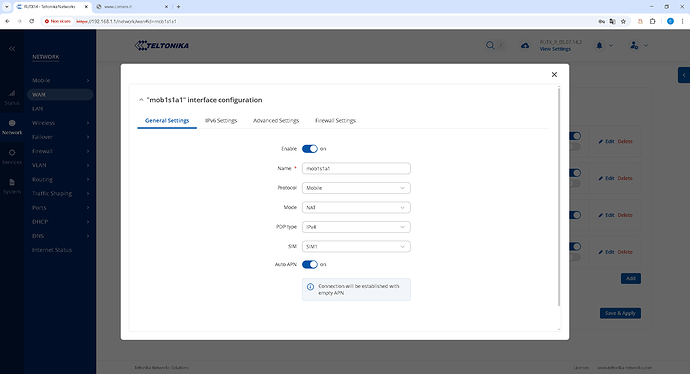Expand the SIM dropdown

pyautogui.click(x=356, y=246)
